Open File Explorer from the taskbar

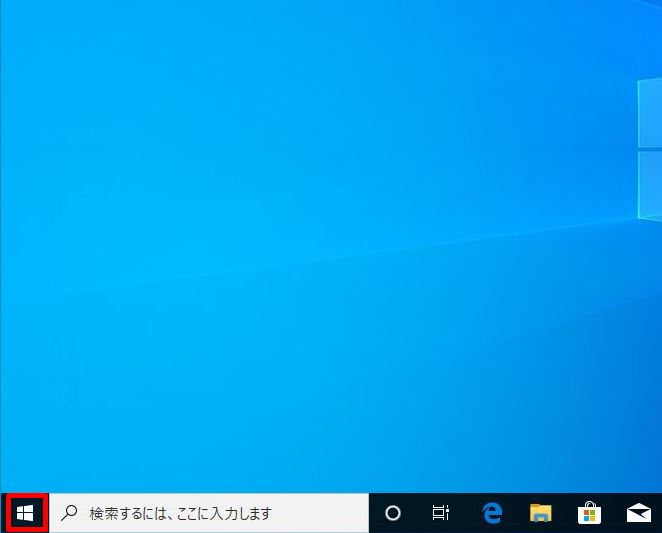(x=540, y=513)
